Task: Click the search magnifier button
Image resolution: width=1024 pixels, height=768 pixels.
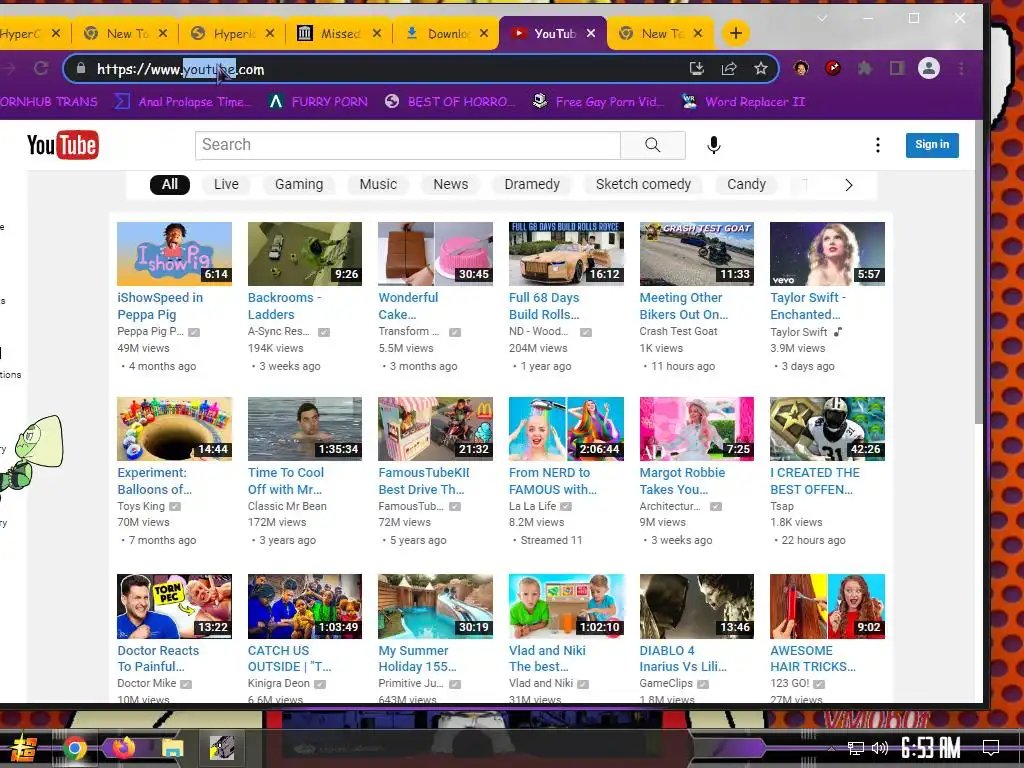Action: [x=652, y=145]
